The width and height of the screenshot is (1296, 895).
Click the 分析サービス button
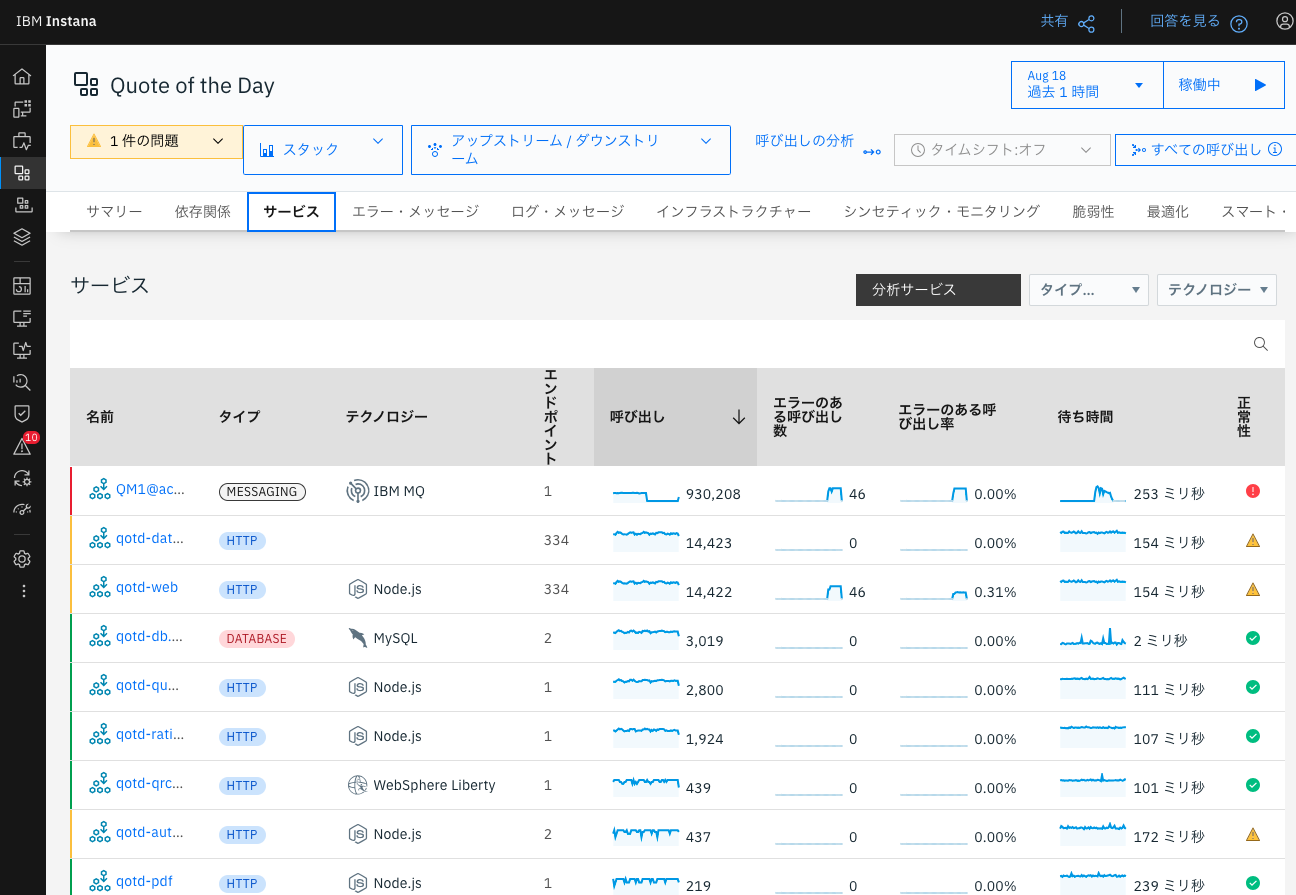pos(937,290)
